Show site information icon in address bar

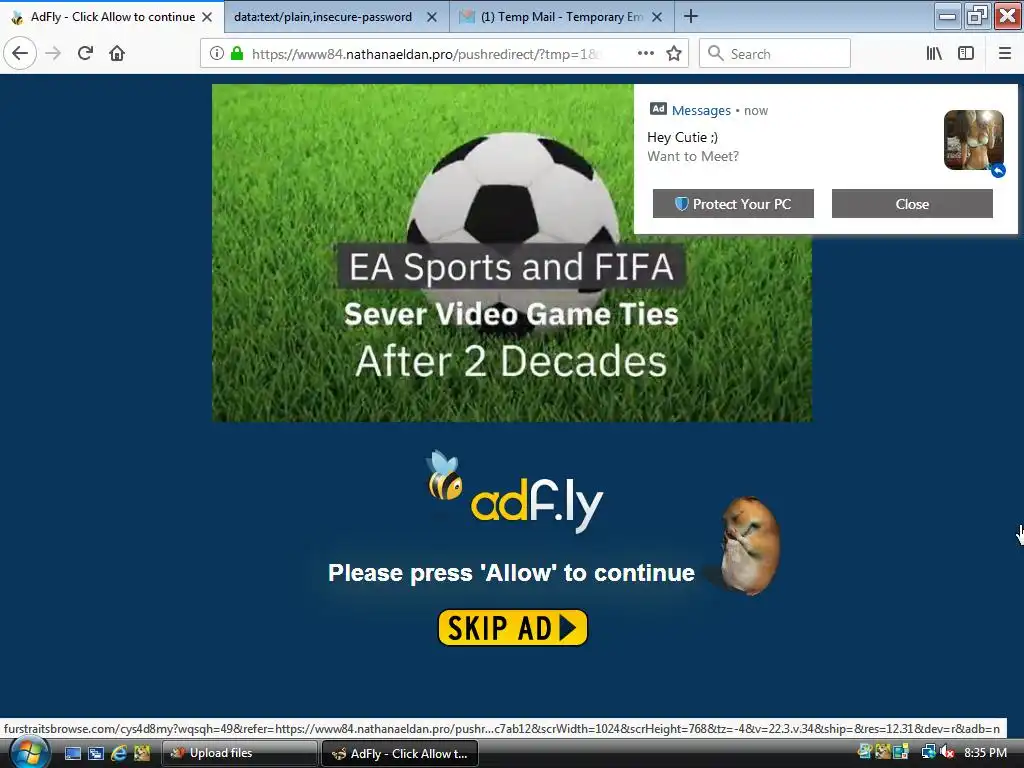[217, 54]
